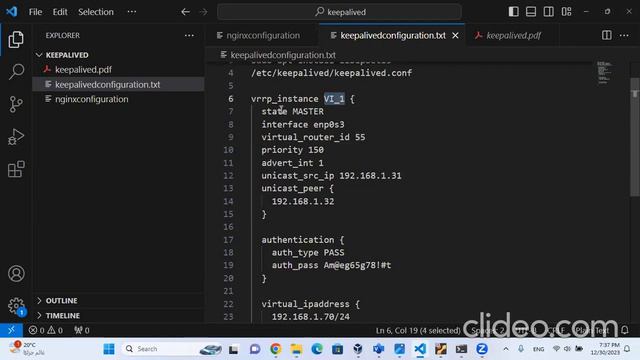
Task: Open the remote window status bar button
Action: pyautogui.click(x=11, y=330)
